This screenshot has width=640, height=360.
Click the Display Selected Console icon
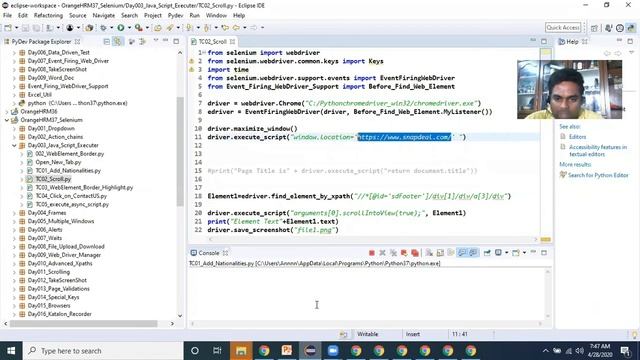(x=498, y=253)
